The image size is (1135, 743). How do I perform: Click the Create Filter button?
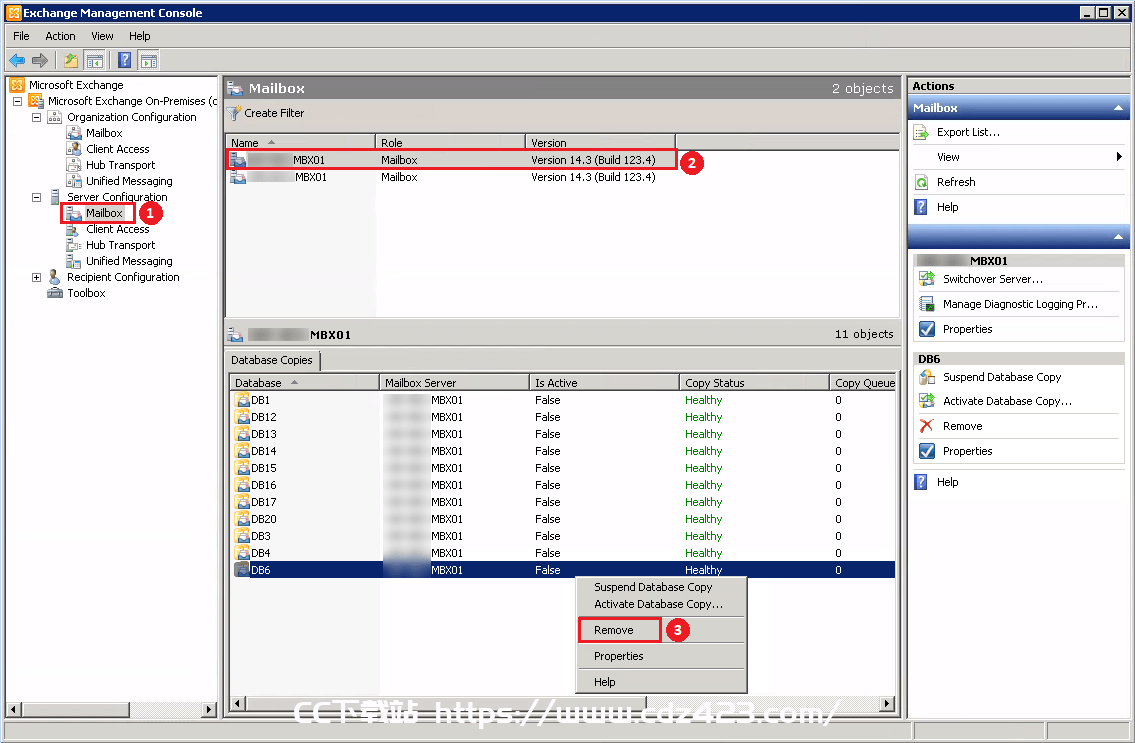266,113
